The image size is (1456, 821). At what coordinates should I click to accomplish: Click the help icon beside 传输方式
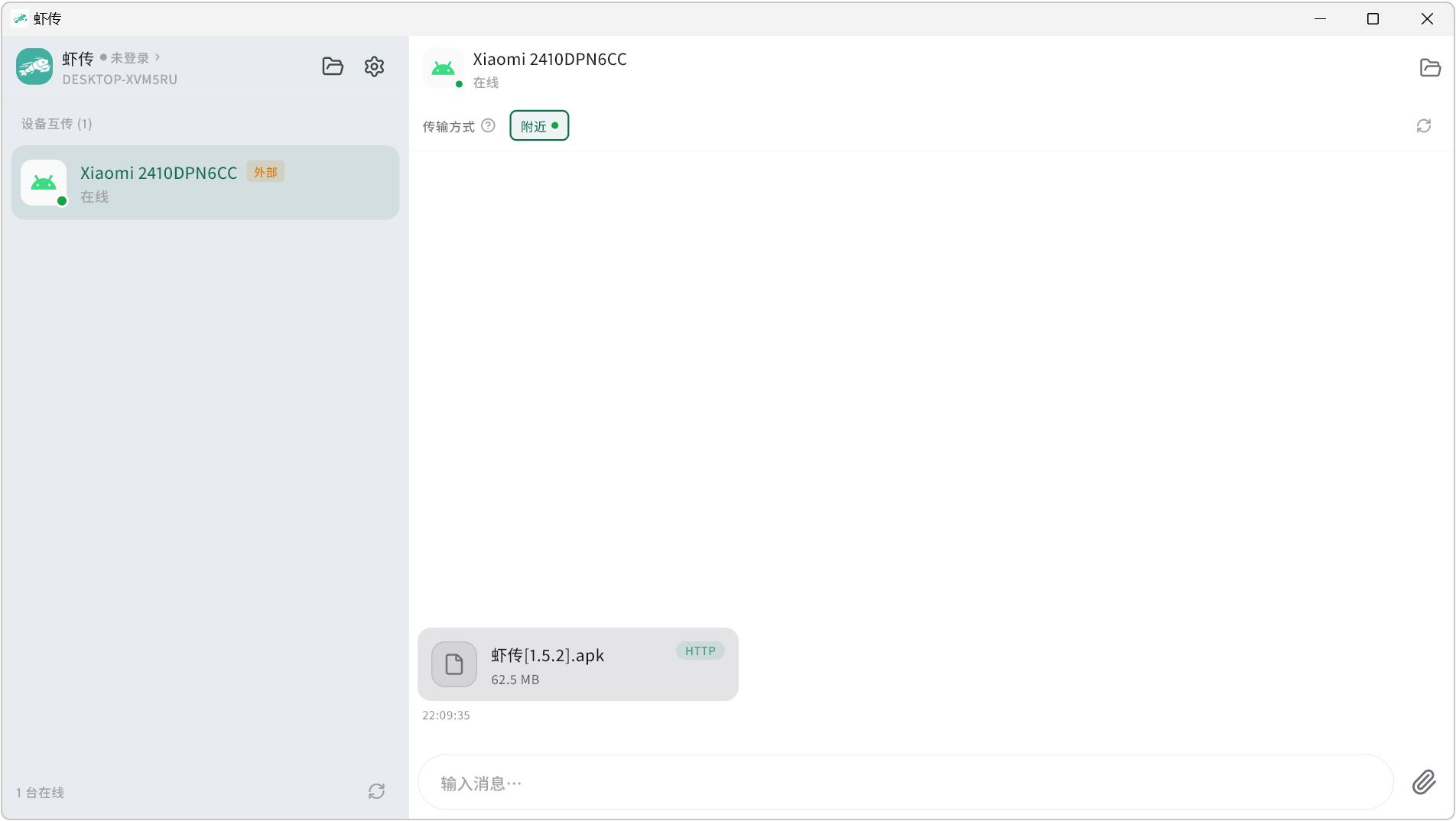coord(488,125)
